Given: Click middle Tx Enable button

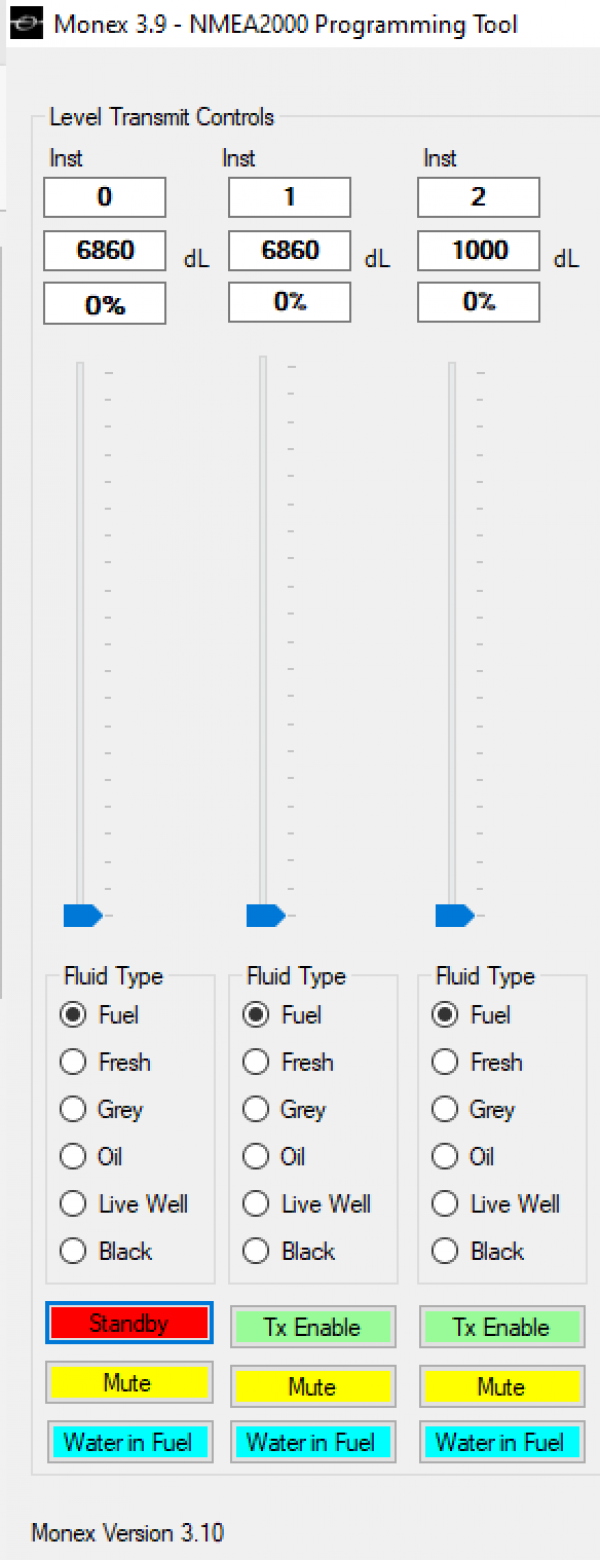Looking at the screenshot, I should click(312, 1327).
